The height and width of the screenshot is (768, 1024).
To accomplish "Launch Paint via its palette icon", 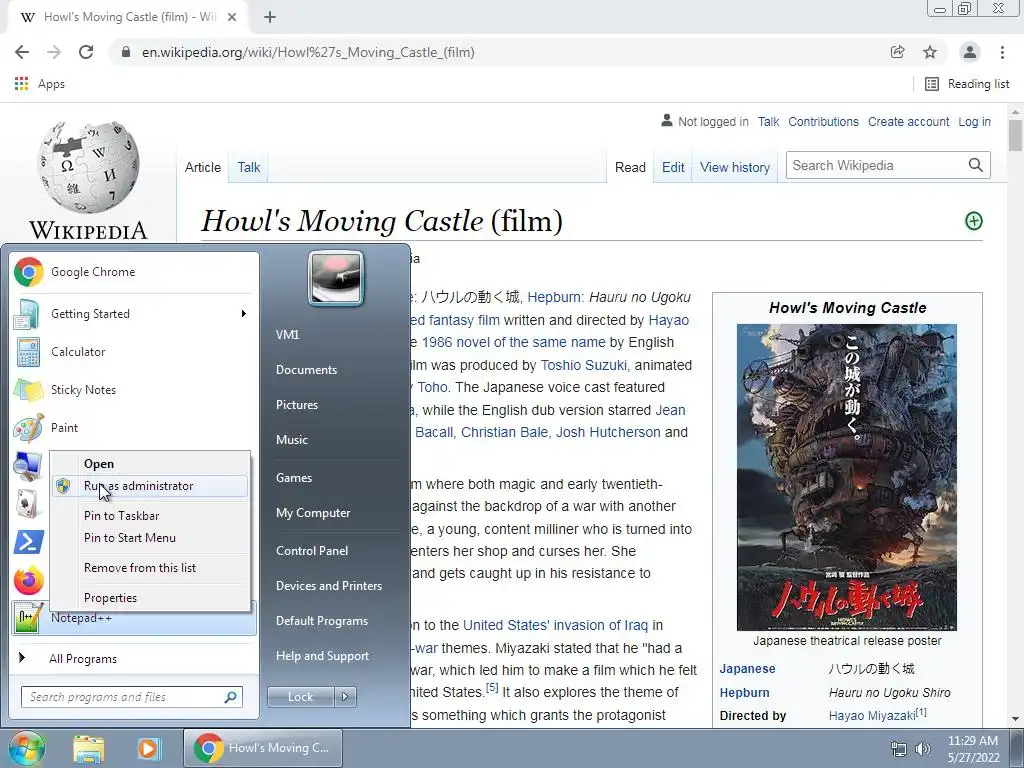I will [29, 428].
